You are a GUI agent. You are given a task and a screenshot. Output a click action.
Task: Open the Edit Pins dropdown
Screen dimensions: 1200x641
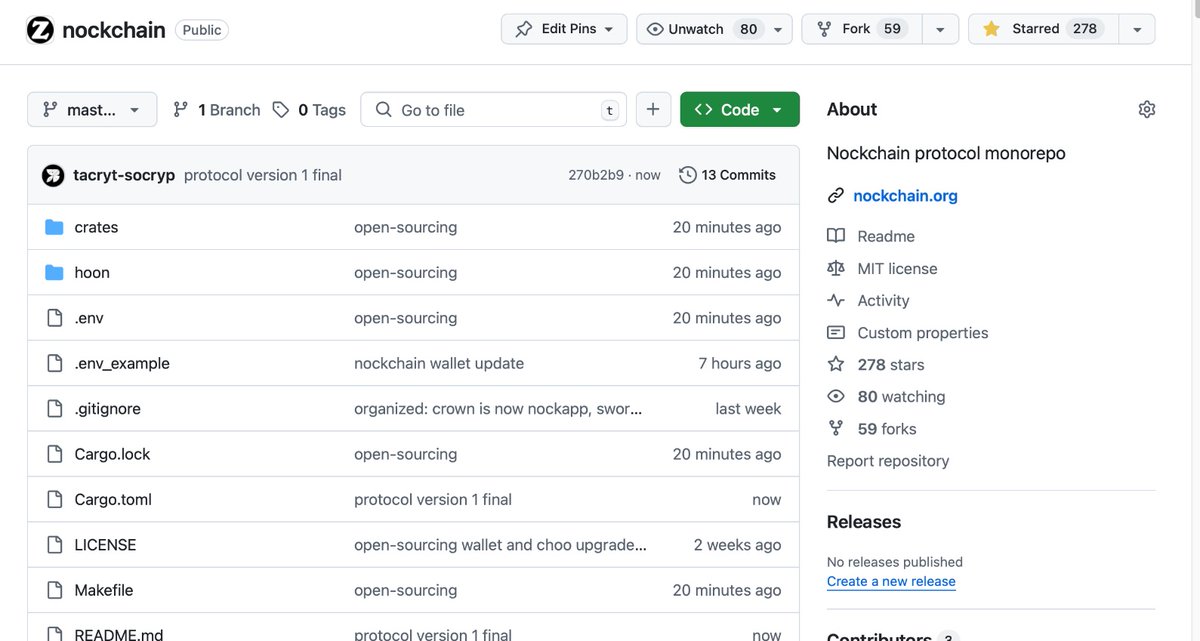tap(564, 29)
